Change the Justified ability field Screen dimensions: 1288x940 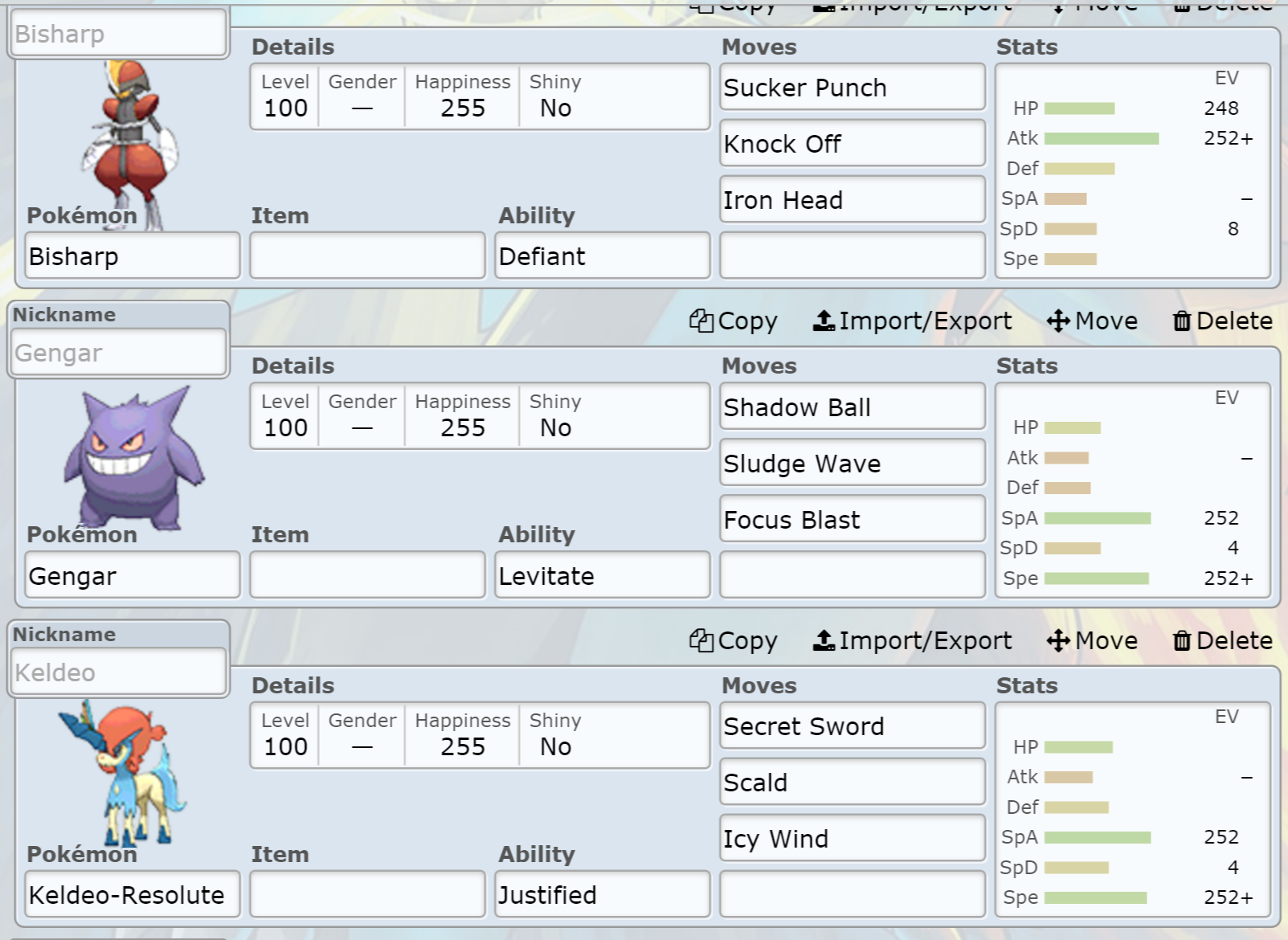[x=603, y=894]
